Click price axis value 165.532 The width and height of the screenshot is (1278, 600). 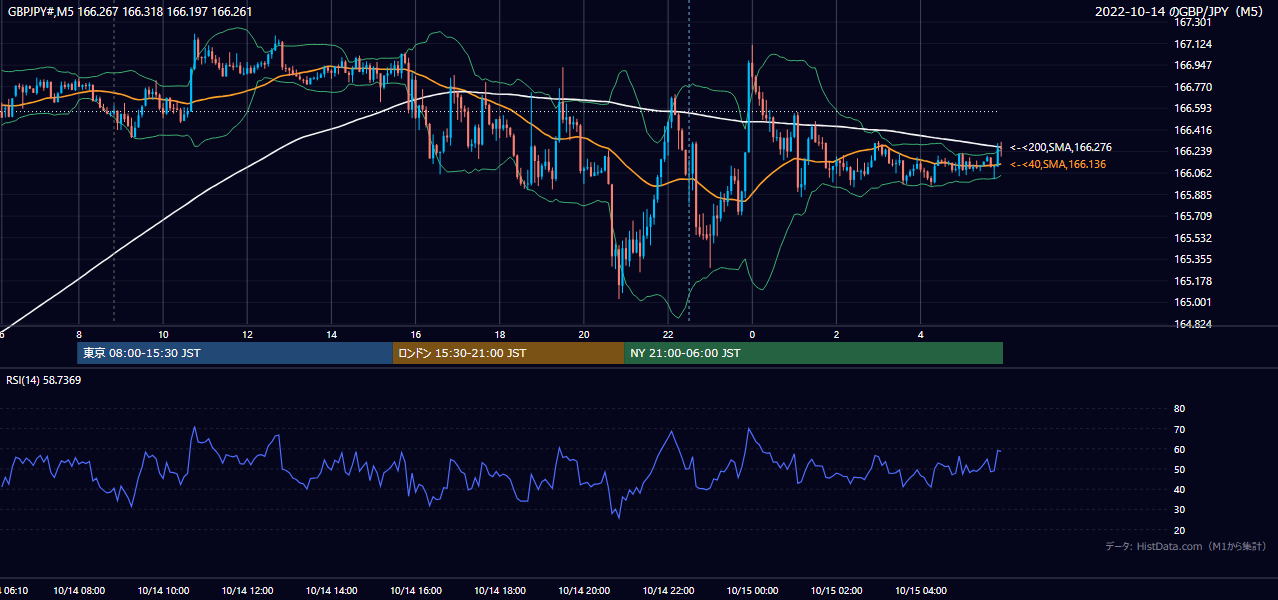coord(1192,238)
